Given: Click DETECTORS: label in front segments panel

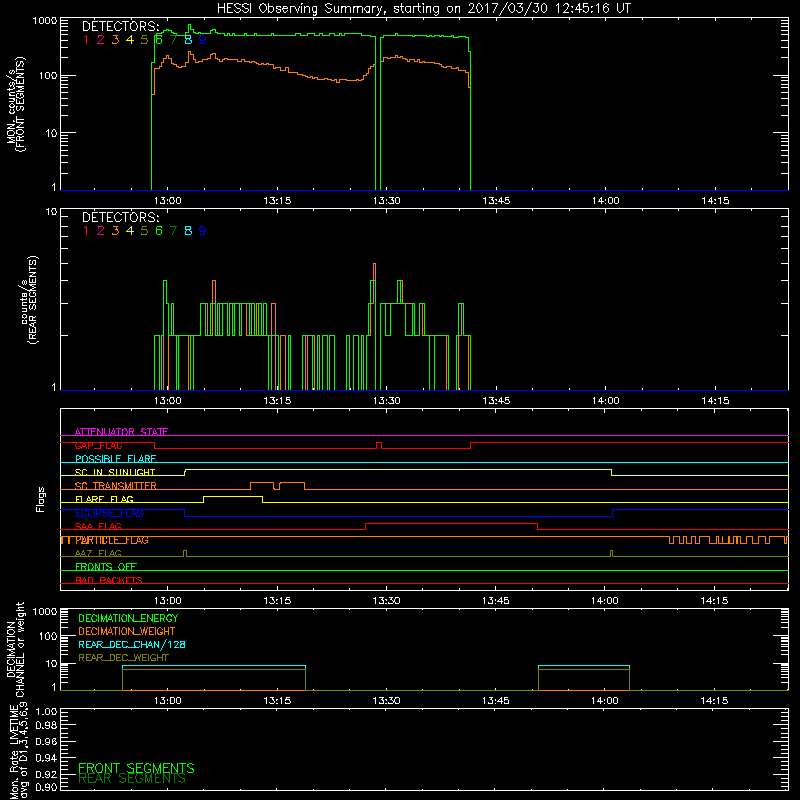Looking at the screenshot, I should [x=121, y=26].
